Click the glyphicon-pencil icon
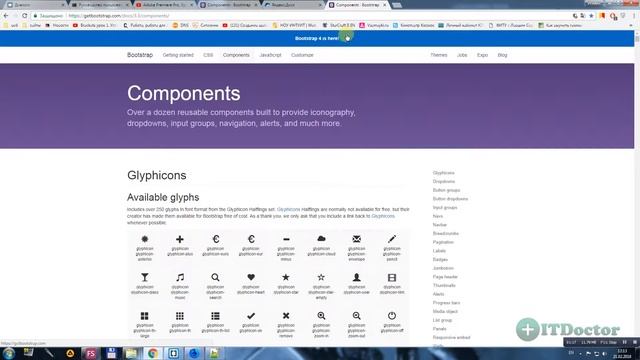 point(392,239)
